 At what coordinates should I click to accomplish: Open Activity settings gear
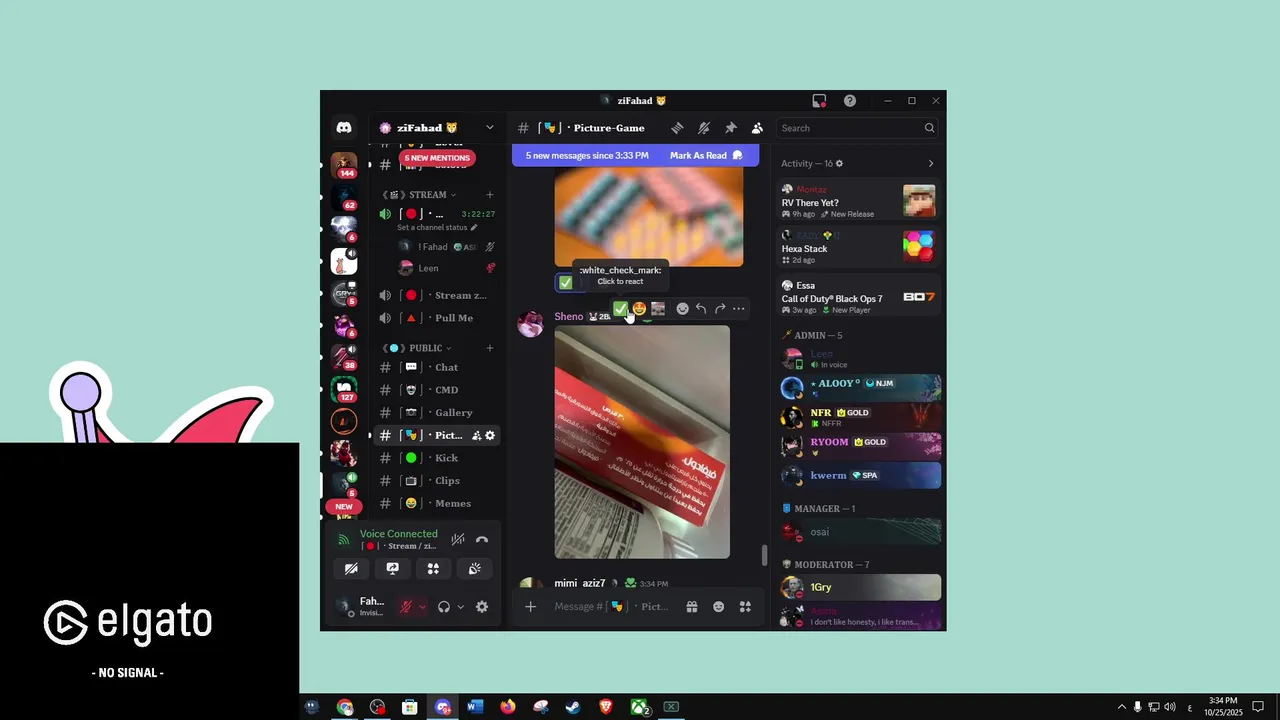(840, 163)
